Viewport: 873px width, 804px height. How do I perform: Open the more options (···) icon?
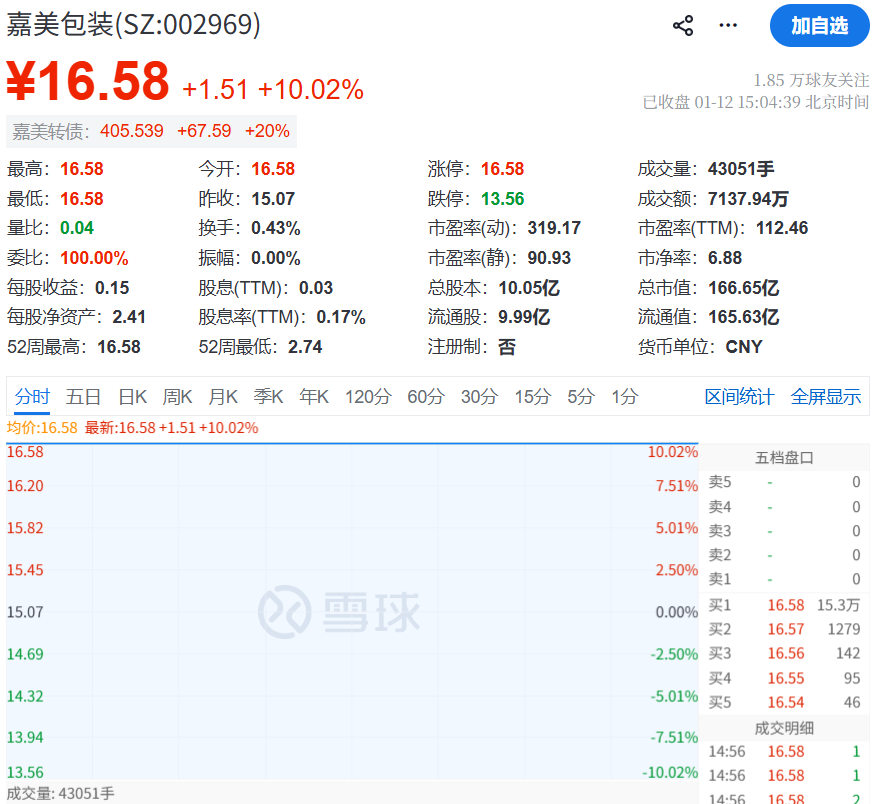(x=727, y=25)
